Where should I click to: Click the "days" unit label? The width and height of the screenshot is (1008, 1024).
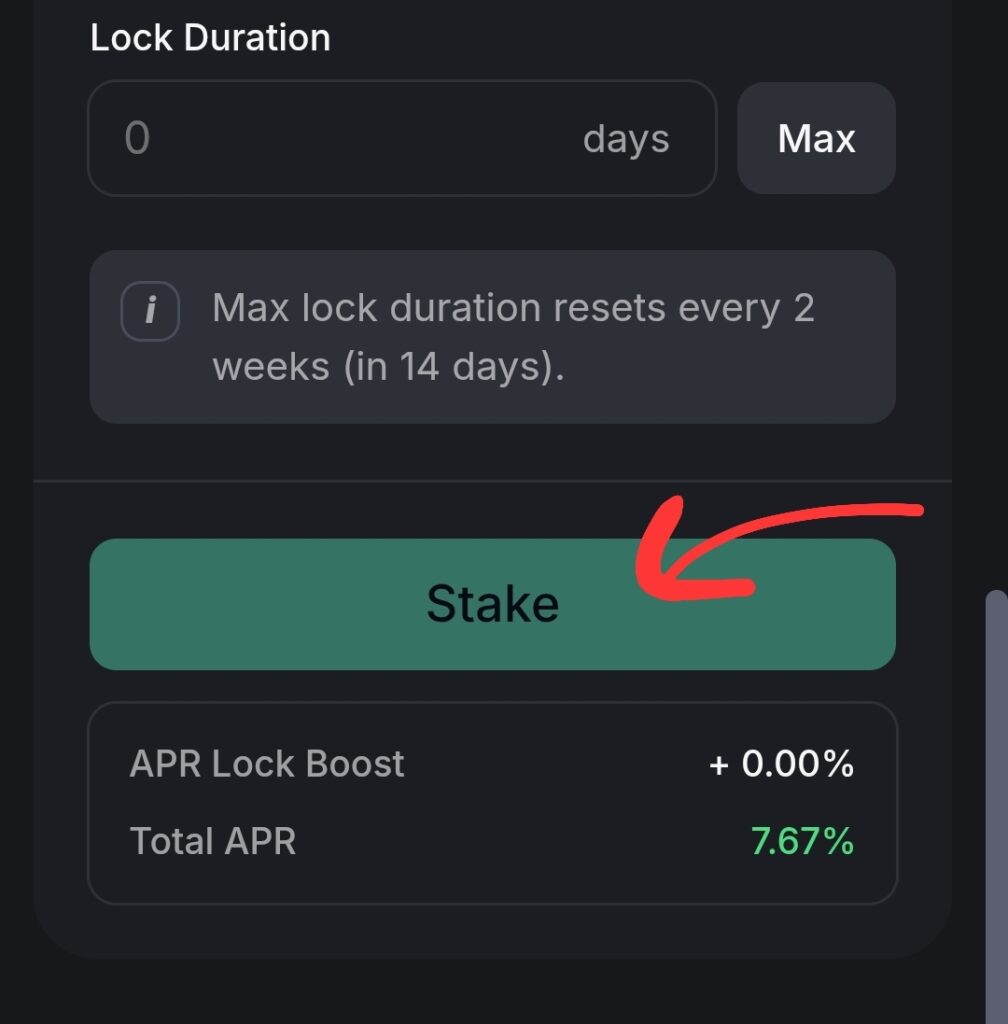626,139
